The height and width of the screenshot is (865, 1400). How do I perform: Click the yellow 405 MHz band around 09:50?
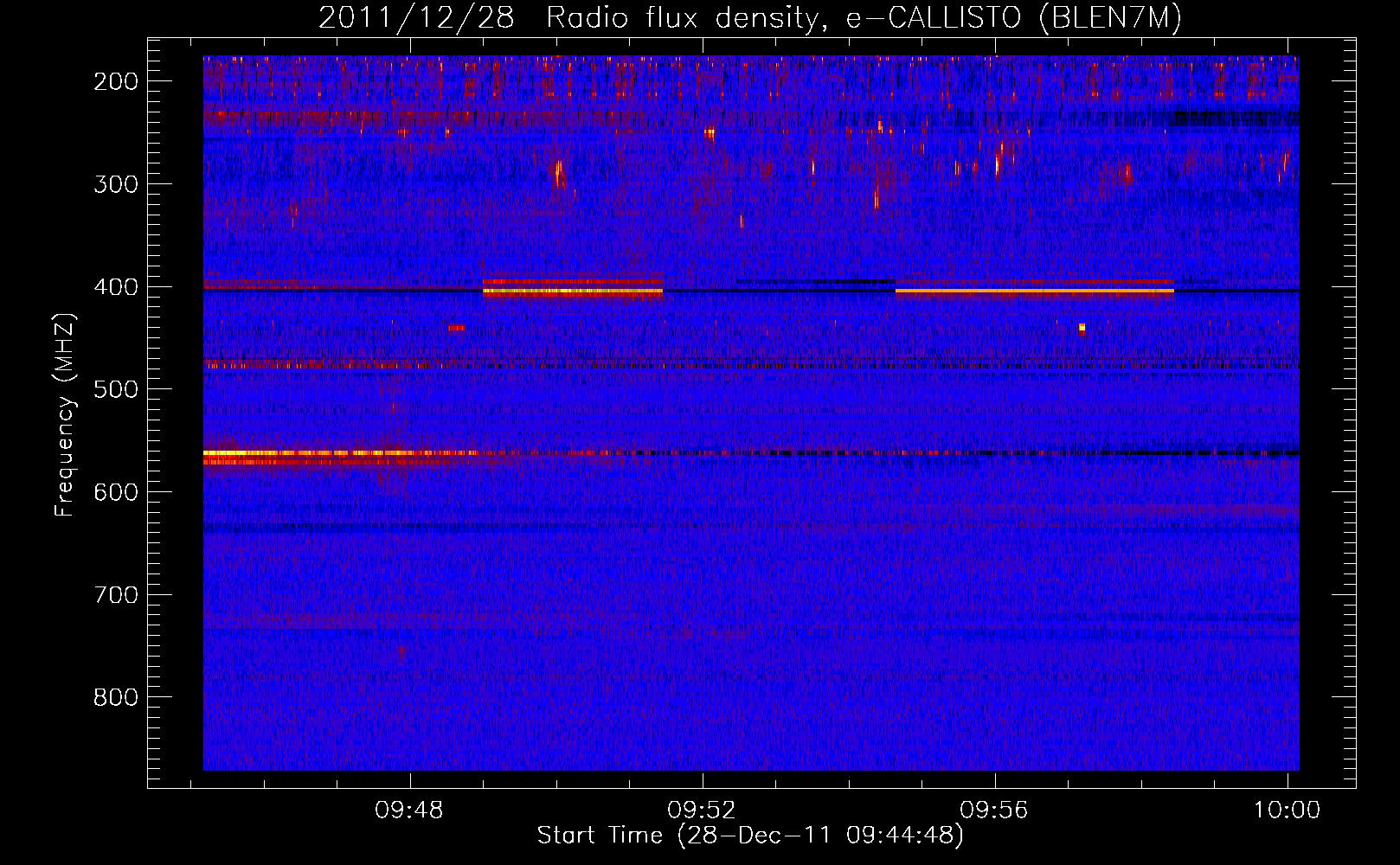pos(572,292)
